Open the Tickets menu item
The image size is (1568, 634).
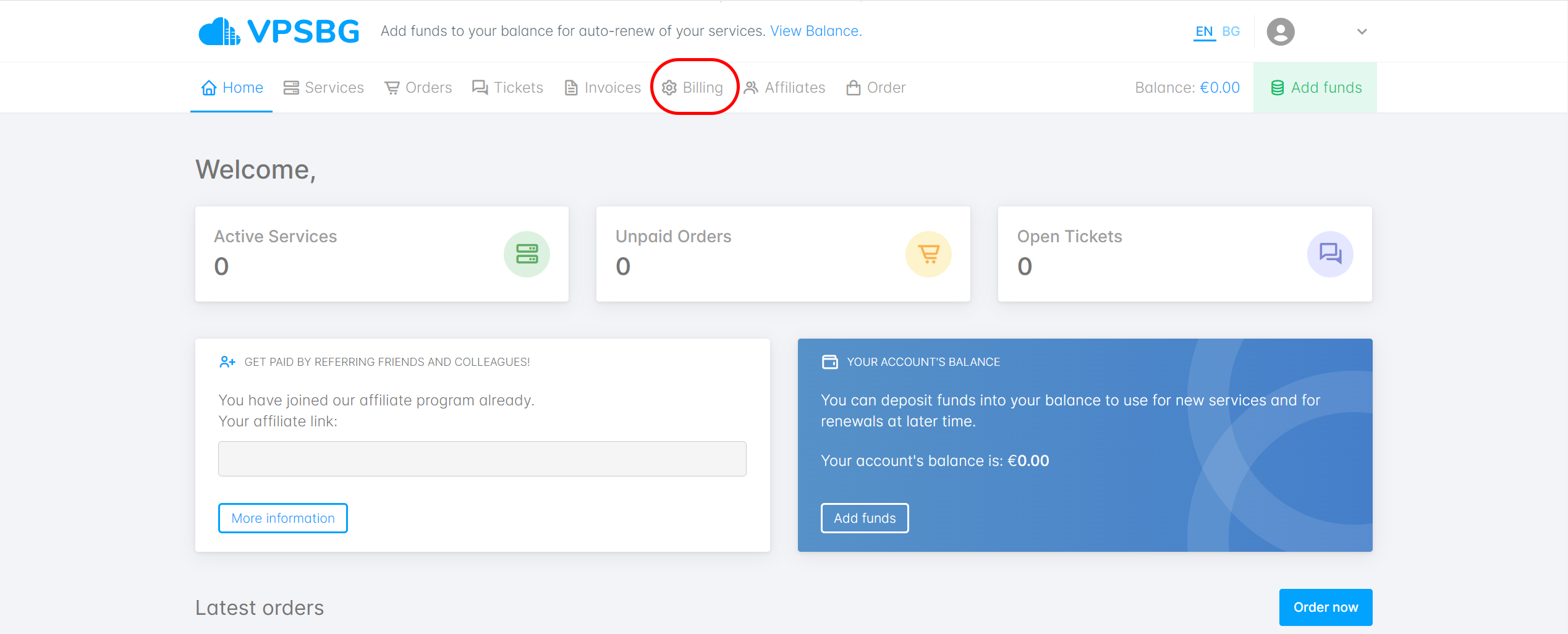point(507,88)
